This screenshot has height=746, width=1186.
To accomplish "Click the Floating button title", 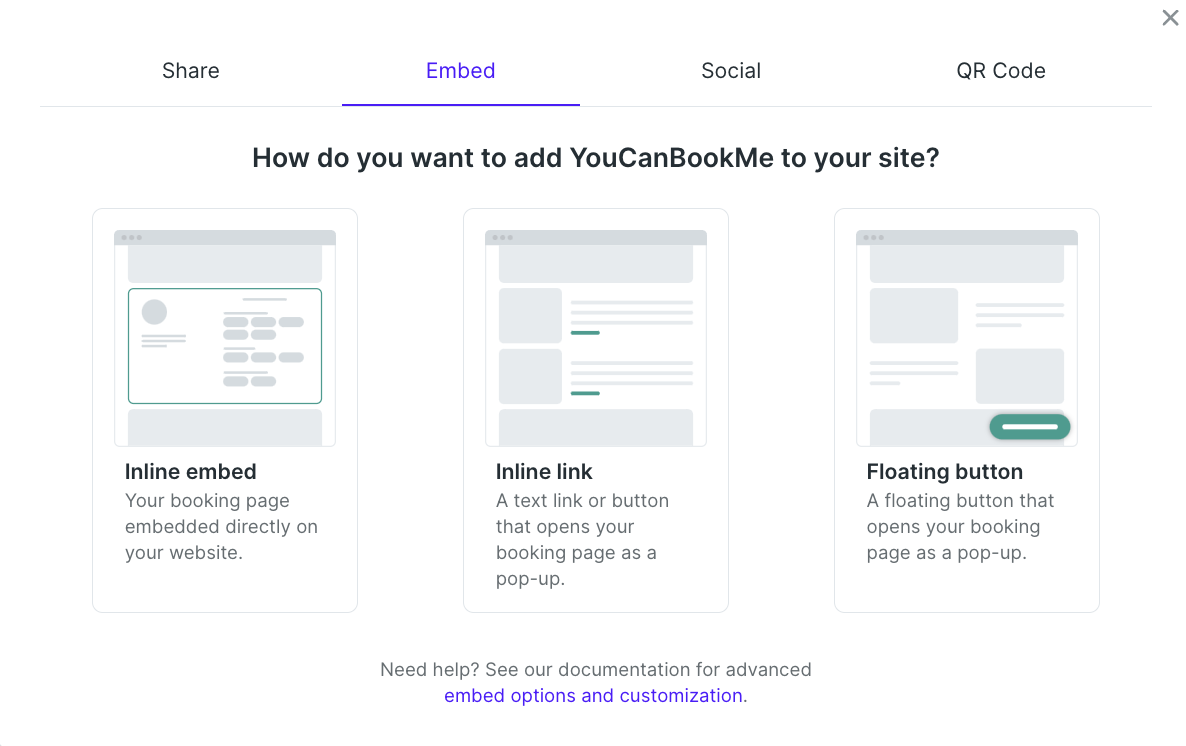I will pos(945,471).
